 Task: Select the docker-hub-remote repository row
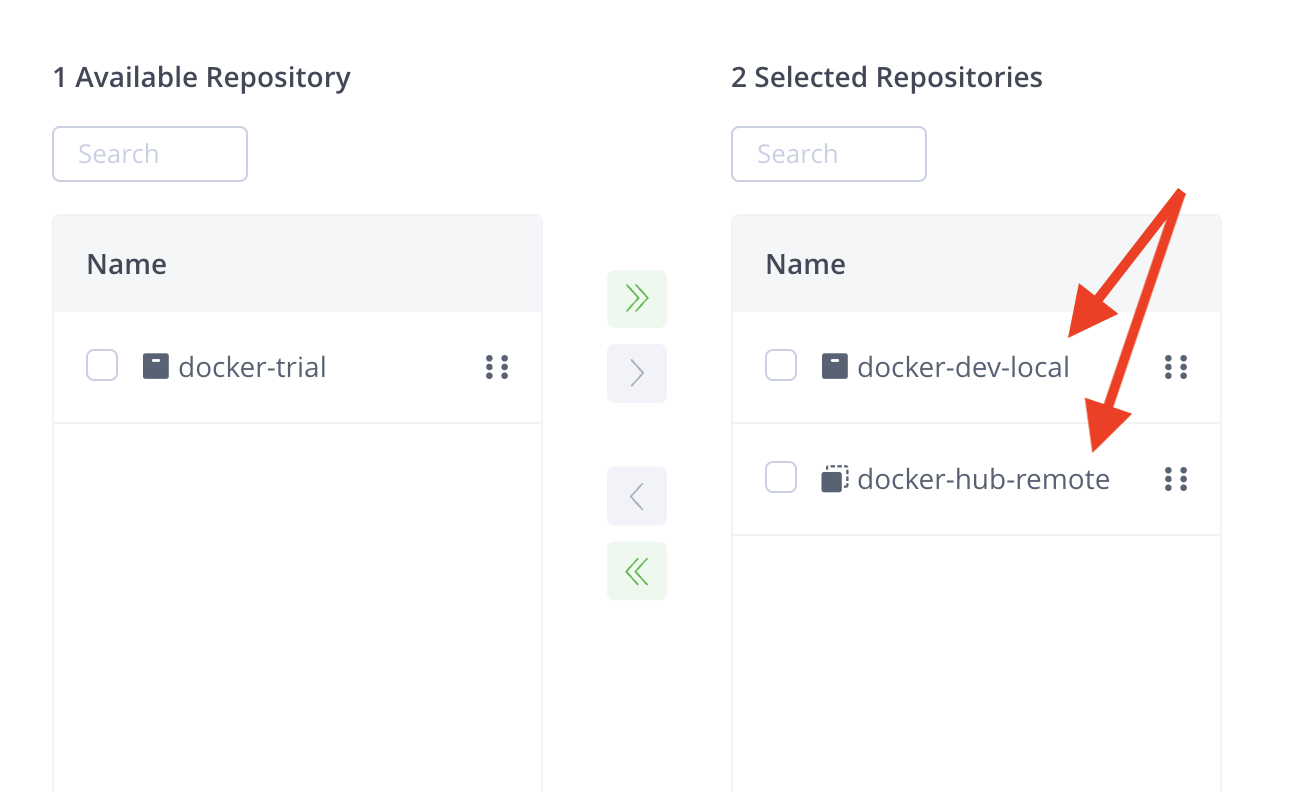tap(984, 478)
